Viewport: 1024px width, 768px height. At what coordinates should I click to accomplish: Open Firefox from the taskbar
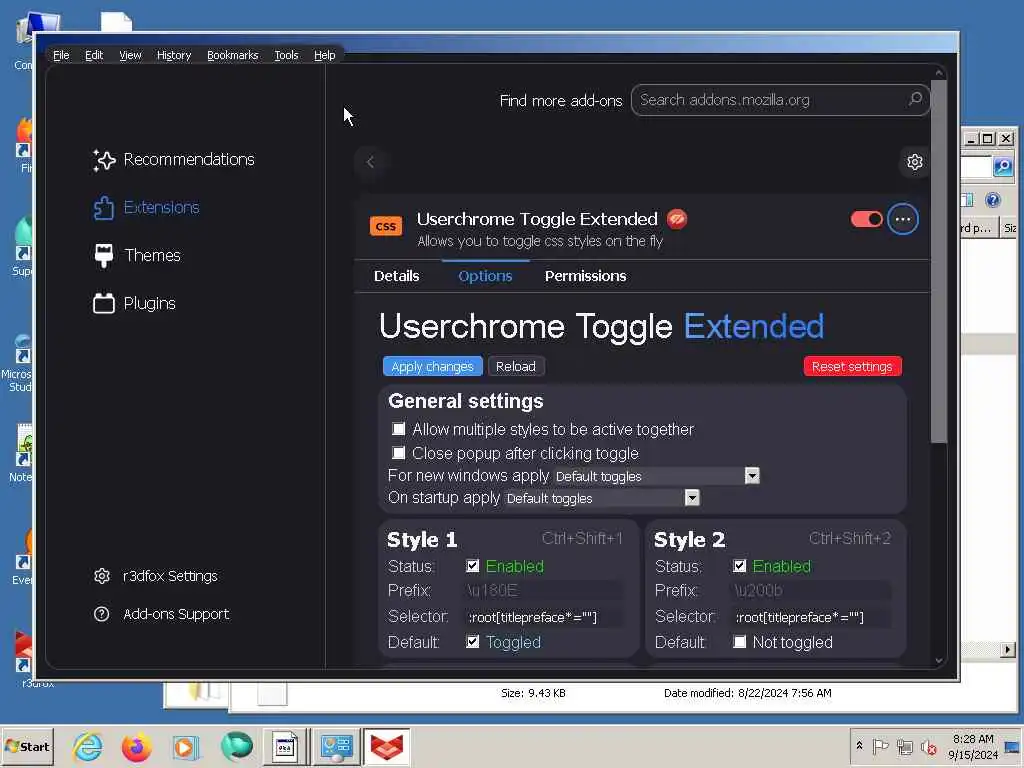pyautogui.click(x=136, y=746)
